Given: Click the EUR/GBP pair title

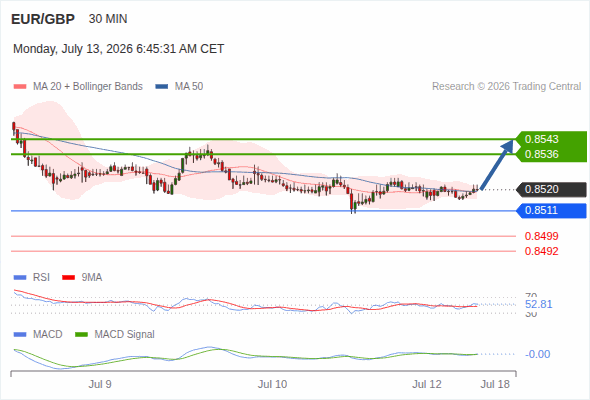Looking at the screenshot, I should [43, 19].
